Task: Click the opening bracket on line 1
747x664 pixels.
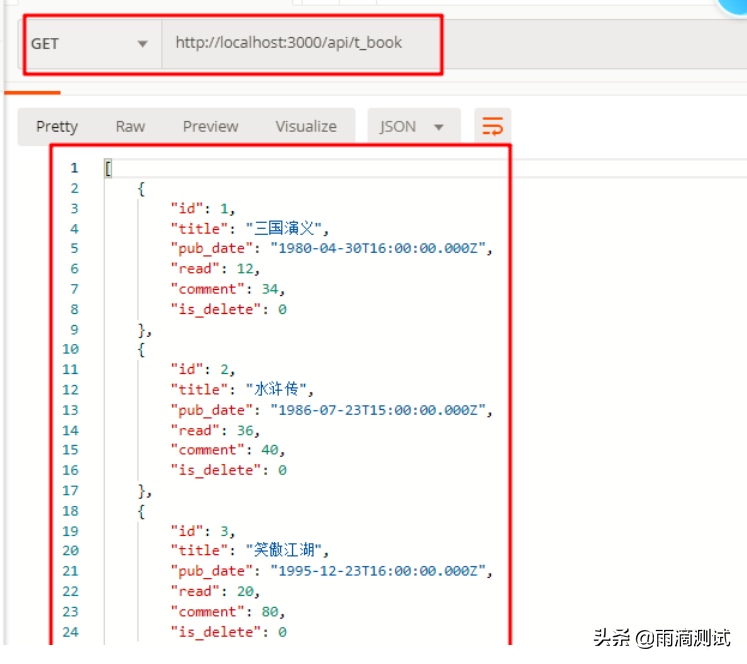Action: [108, 168]
